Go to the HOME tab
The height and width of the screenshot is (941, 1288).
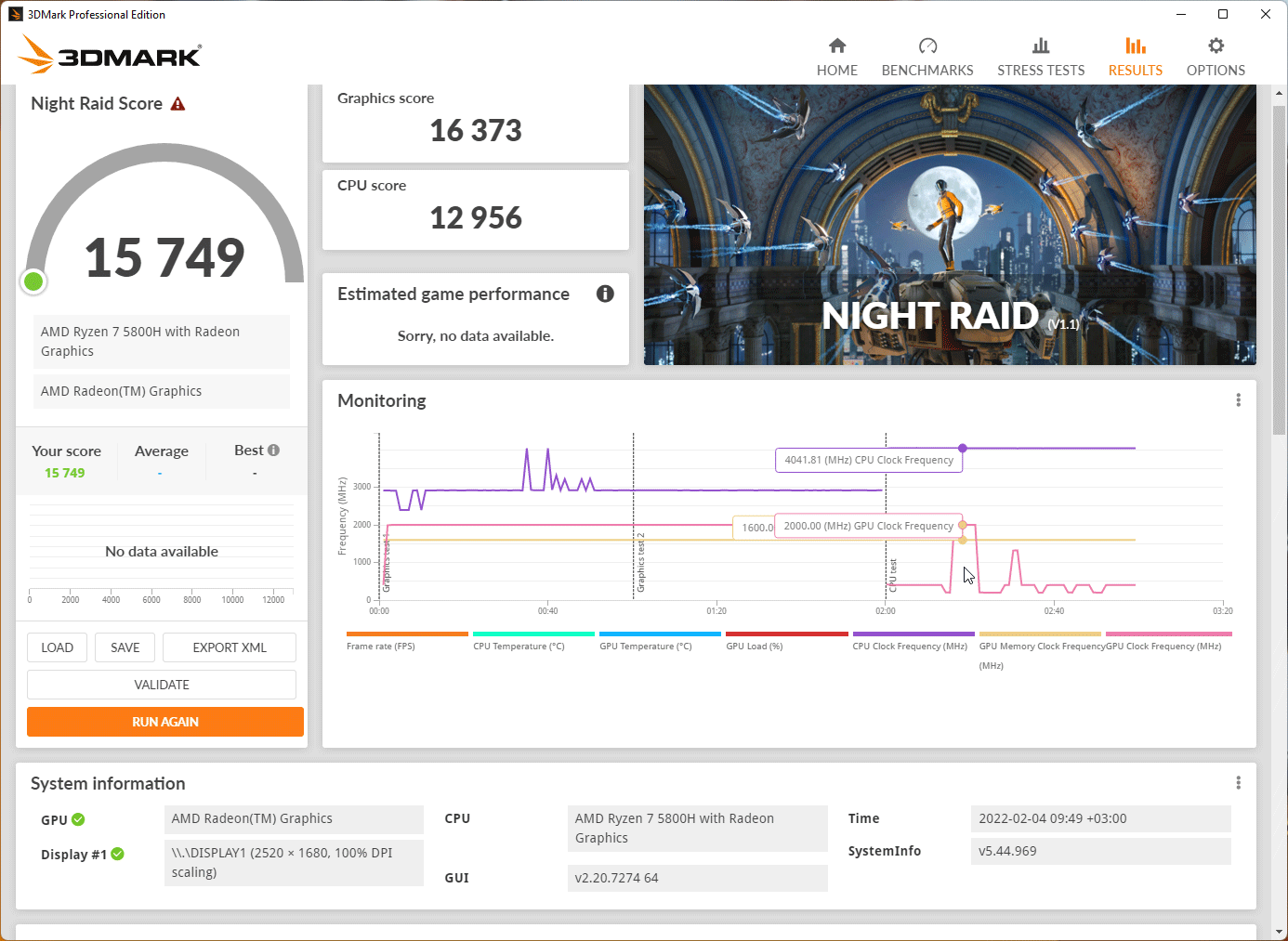pyautogui.click(x=836, y=58)
